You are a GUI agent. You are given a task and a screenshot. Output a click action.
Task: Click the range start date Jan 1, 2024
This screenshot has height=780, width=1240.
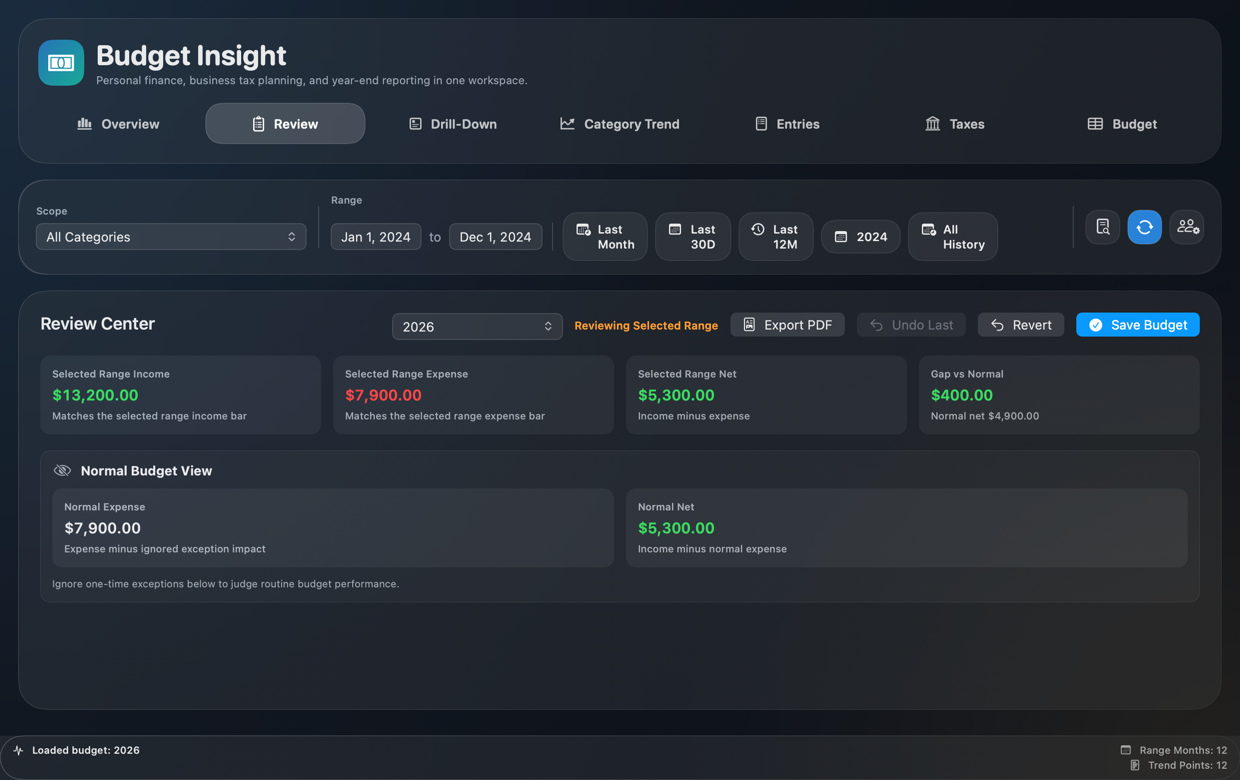376,237
